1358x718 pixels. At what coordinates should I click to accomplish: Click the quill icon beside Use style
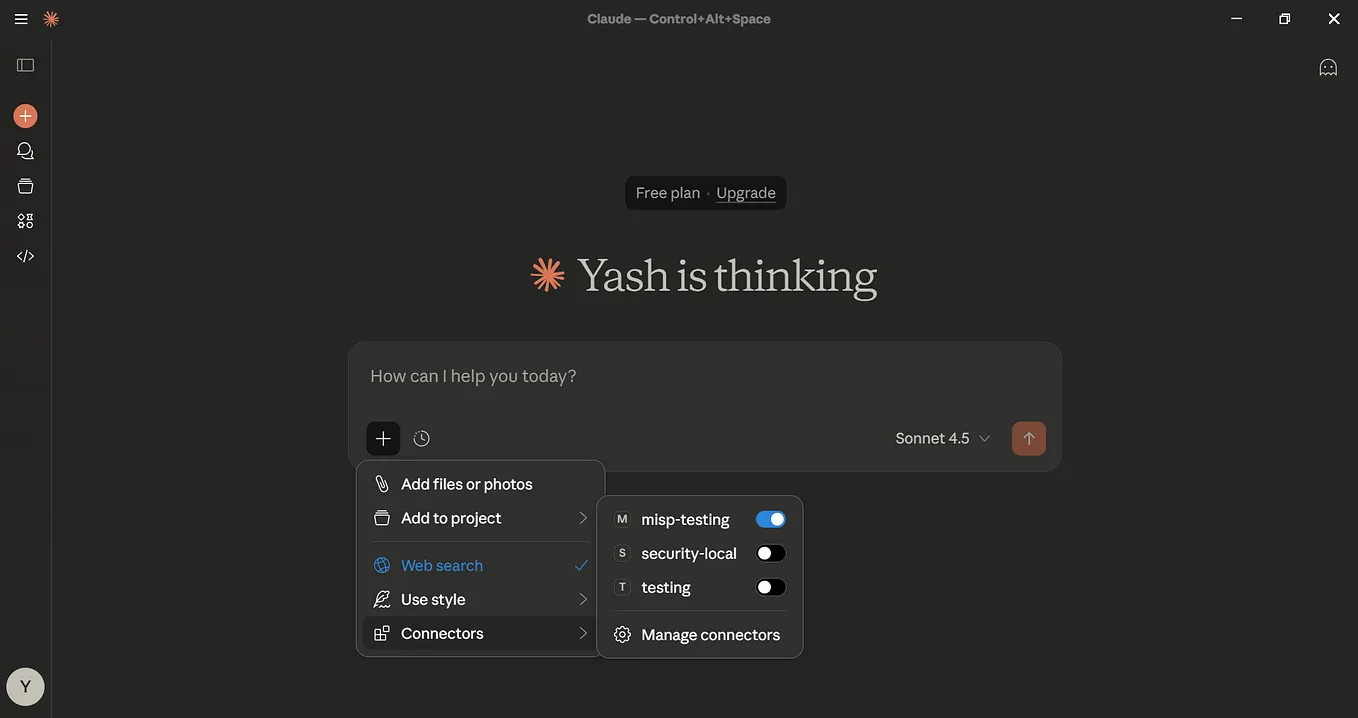point(382,600)
